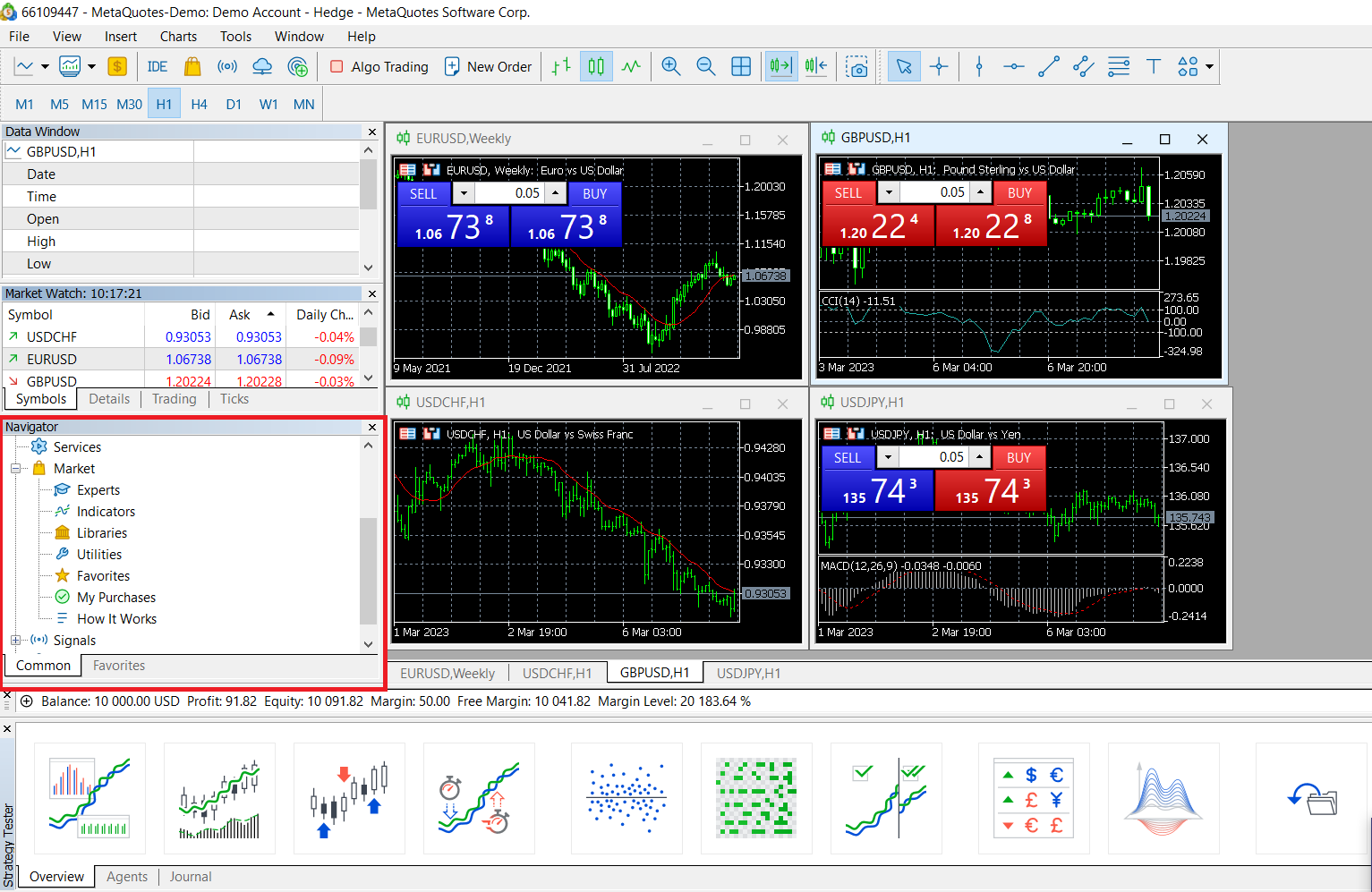
Task: Select the Trendline drawing tool
Action: point(1048,67)
